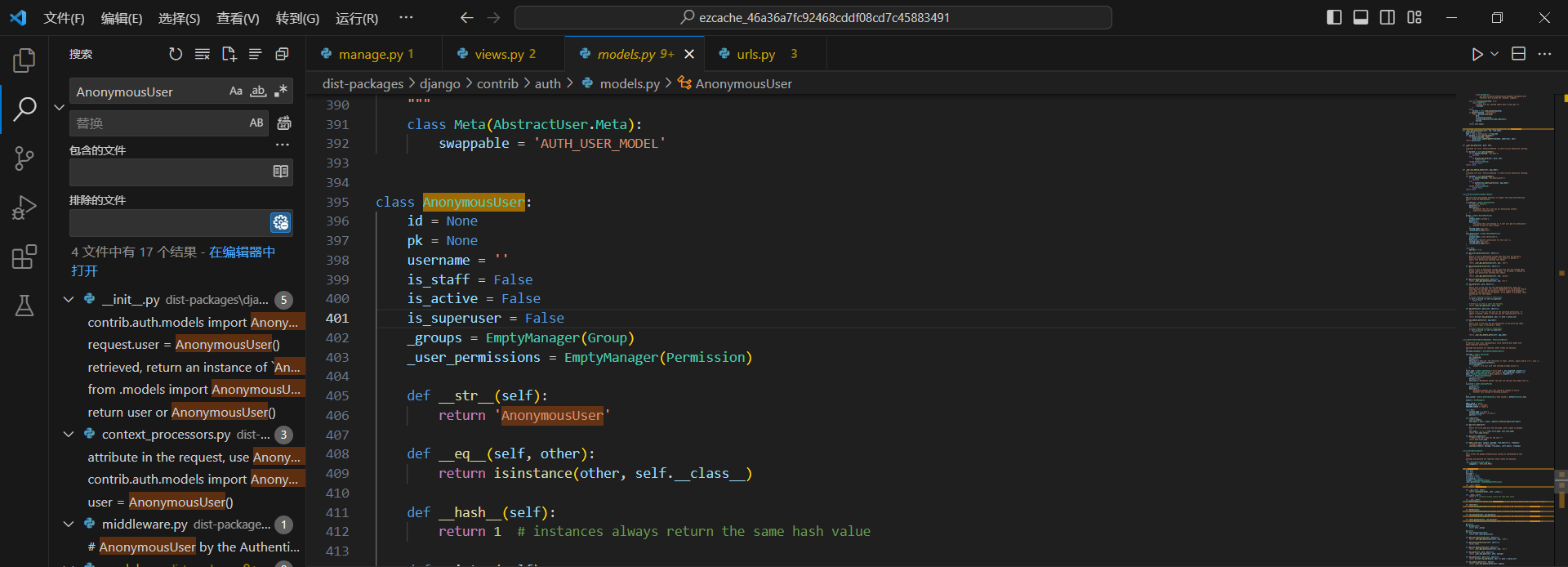The height and width of the screenshot is (567, 1568).
Task: Open a new search editor
Action: [x=229, y=54]
